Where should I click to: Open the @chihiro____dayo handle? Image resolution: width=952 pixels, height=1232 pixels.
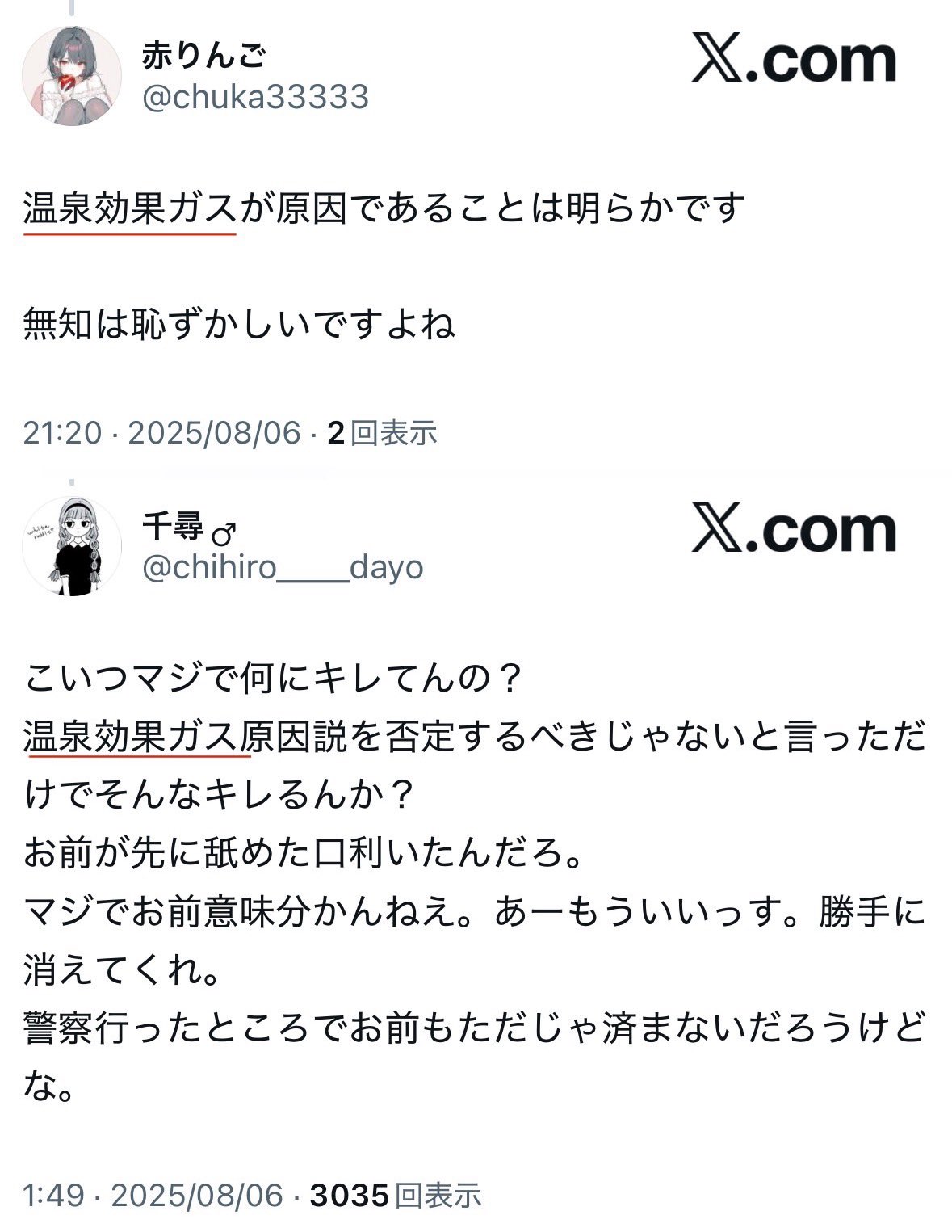(283, 568)
